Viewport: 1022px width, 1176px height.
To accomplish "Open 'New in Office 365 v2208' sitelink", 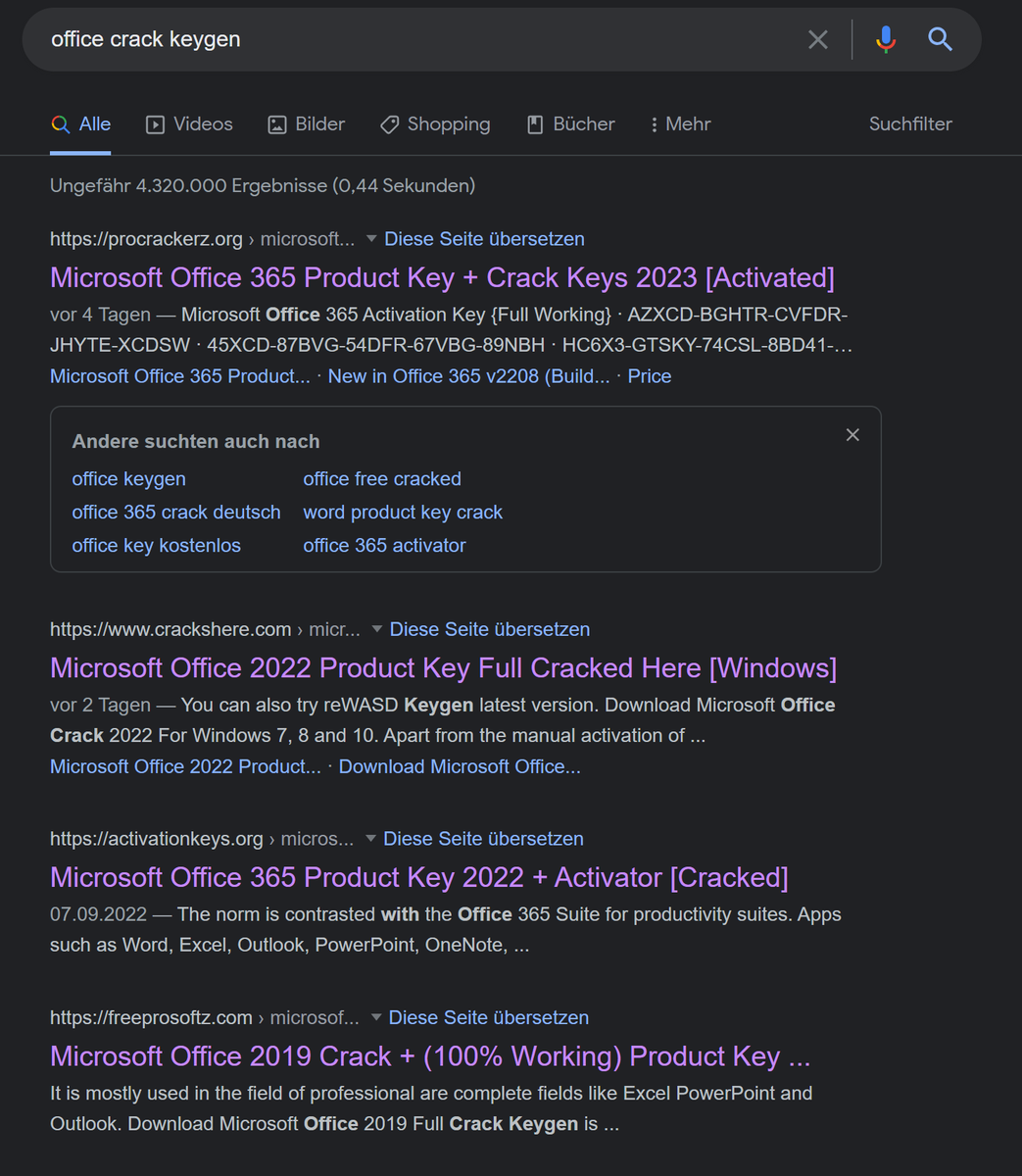I will (468, 376).
